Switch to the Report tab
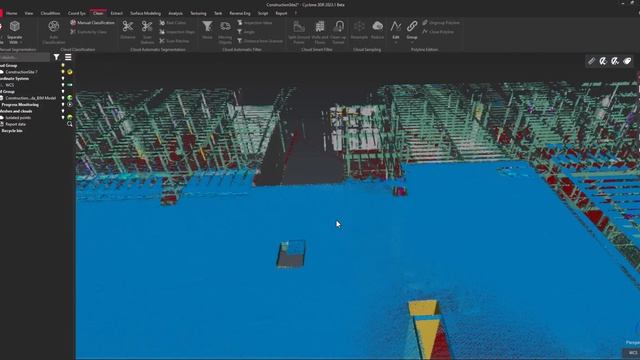This screenshot has height=360, width=640. pyautogui.click(x=281, y=13)
